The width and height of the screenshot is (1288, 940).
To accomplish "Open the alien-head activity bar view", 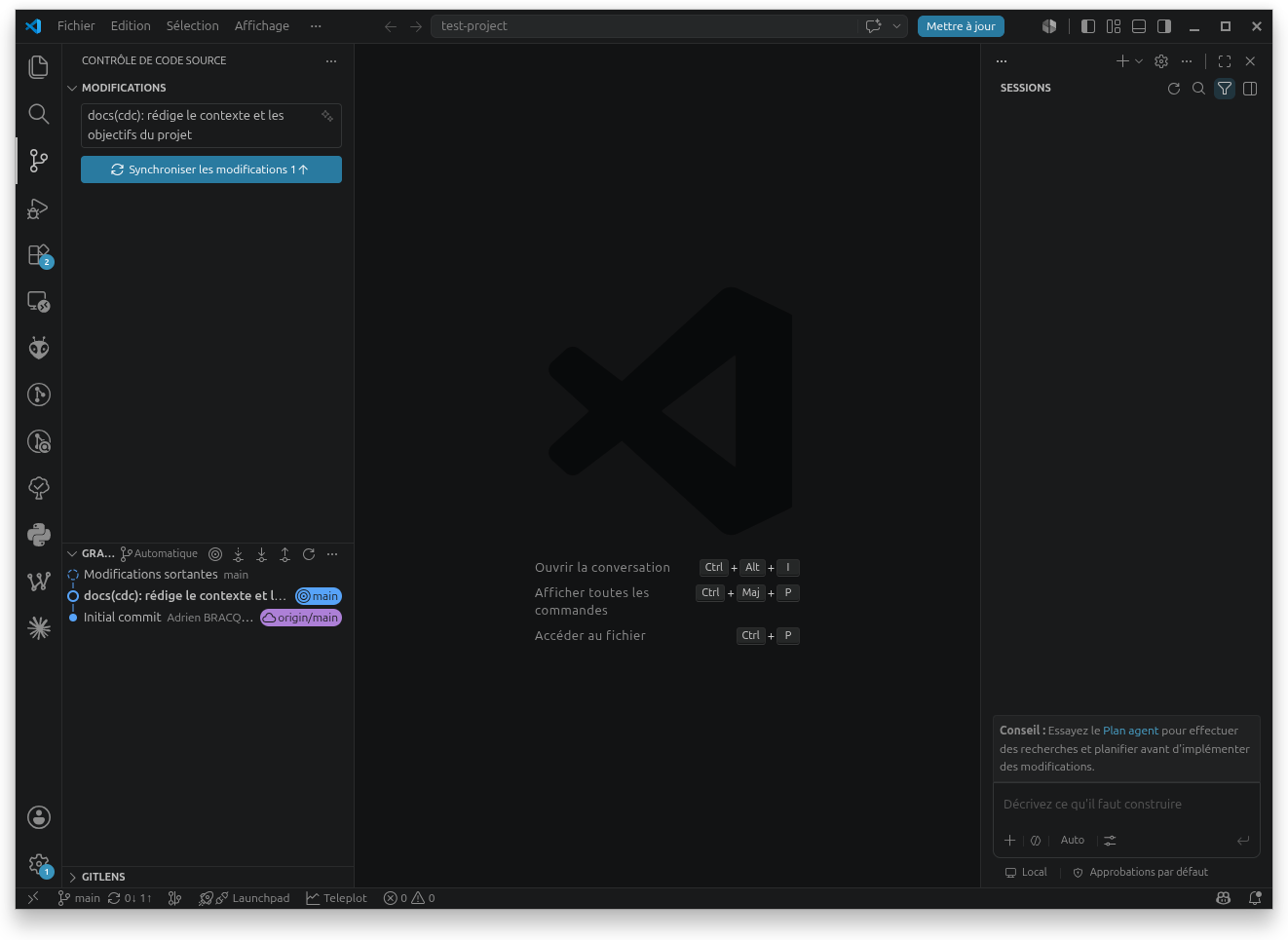I will pos(39,348).
